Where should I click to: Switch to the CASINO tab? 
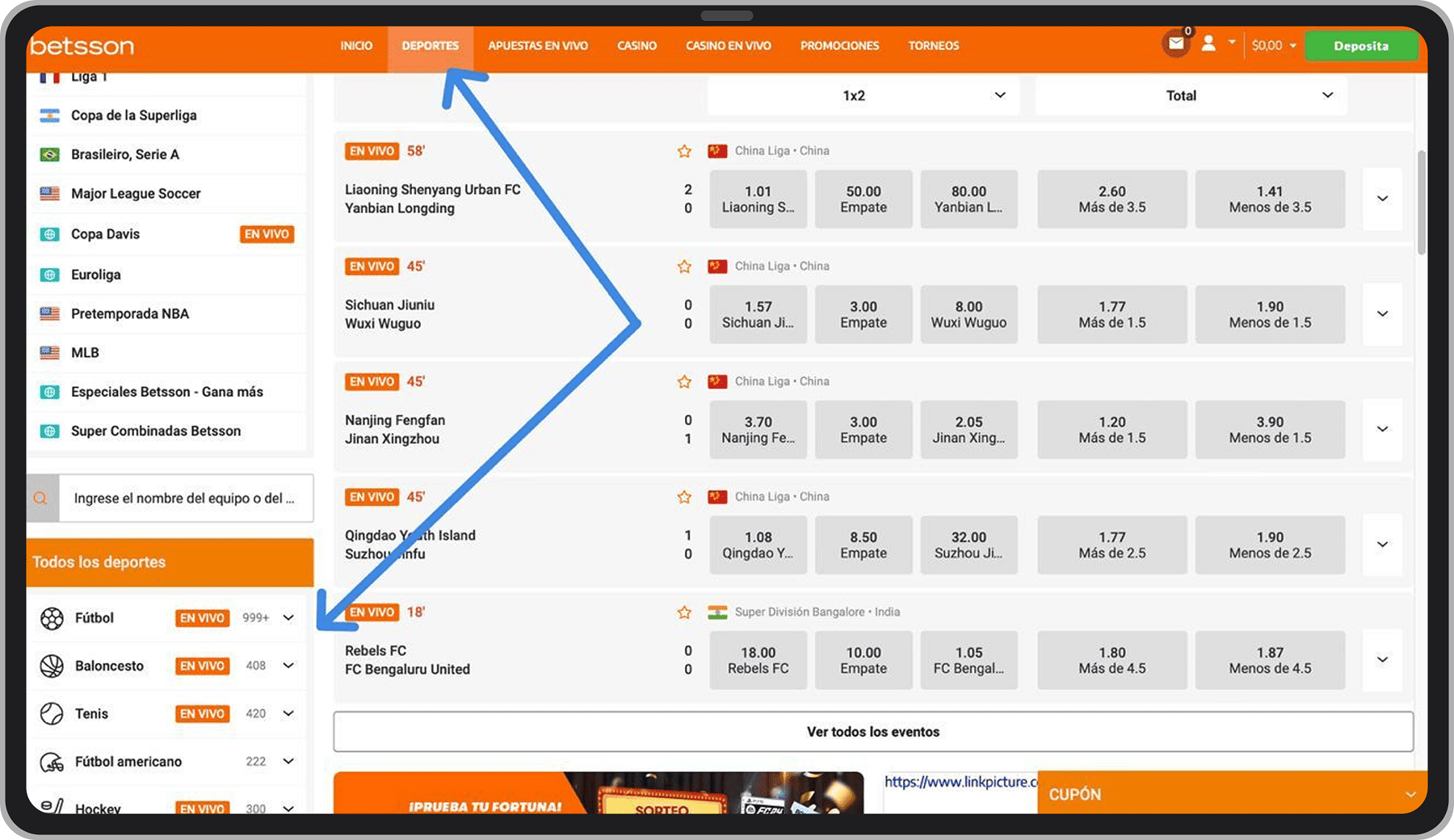(x=637, y=46)
